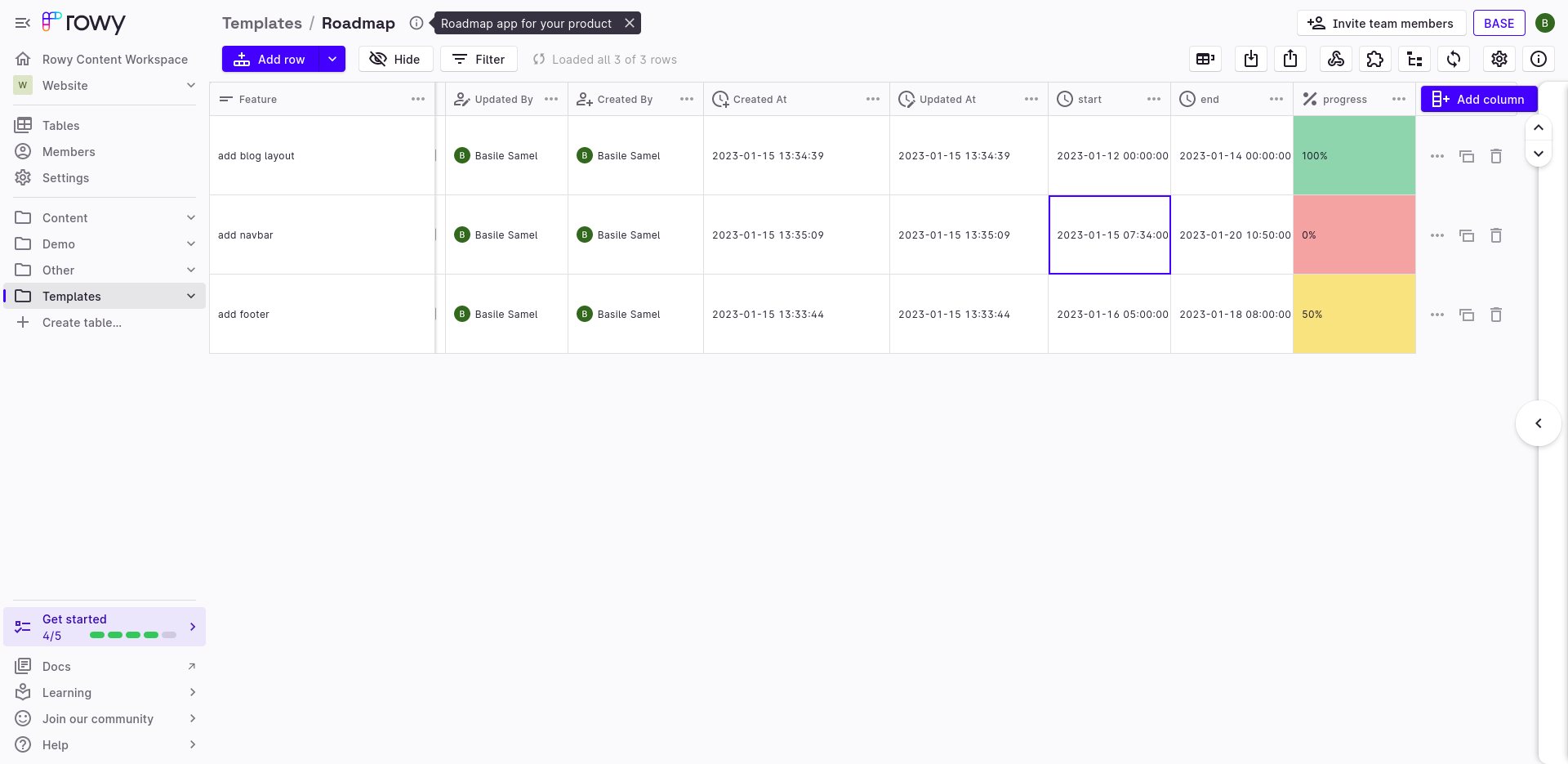Select Members in the sidebar

pos(68,151)
